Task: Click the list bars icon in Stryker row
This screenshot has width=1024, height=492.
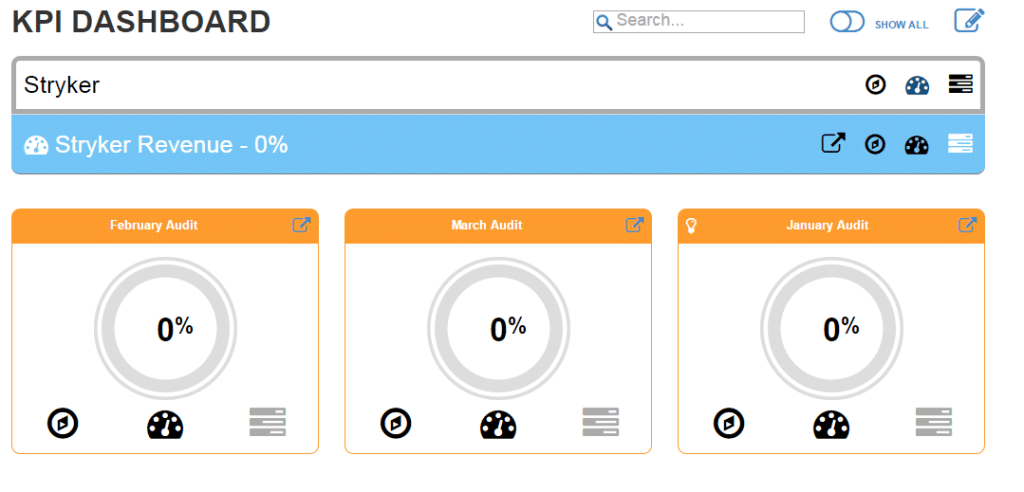Action: click(960, 84)
